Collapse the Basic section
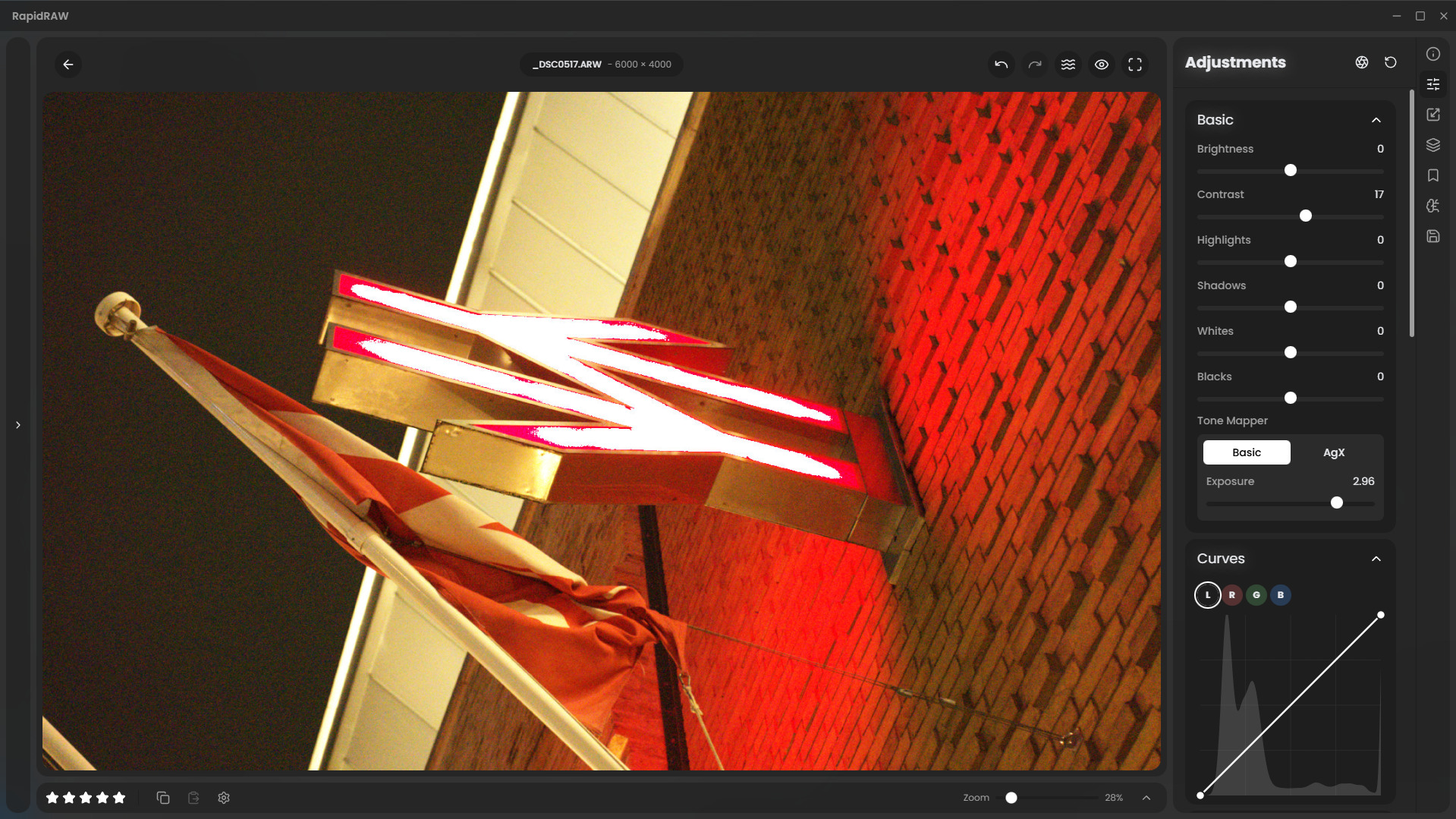 coord(1376,120)
